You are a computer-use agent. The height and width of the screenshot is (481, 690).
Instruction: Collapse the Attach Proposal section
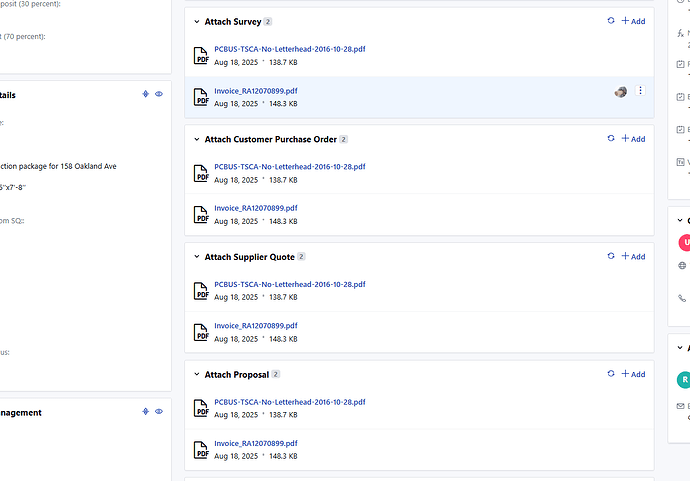[195, 374]
